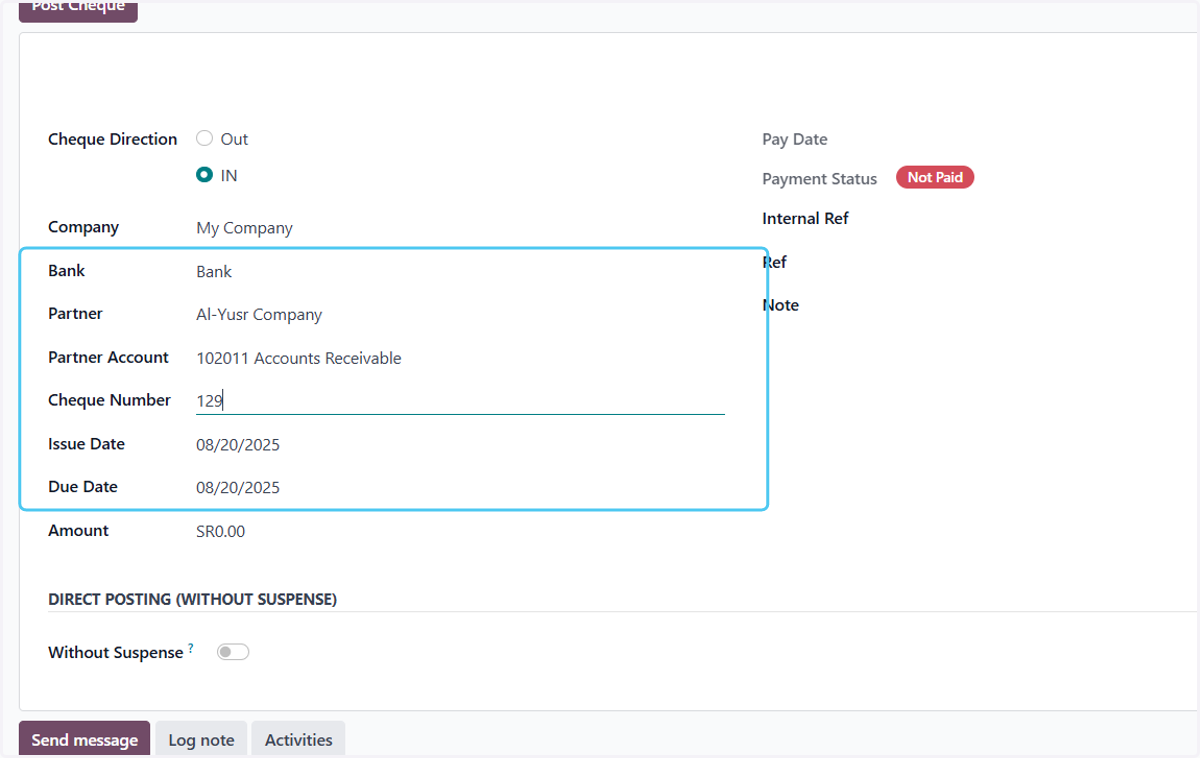Toggle the Without Suspense switch
Screen dimensions: 1200x758
tap(233, 652)
